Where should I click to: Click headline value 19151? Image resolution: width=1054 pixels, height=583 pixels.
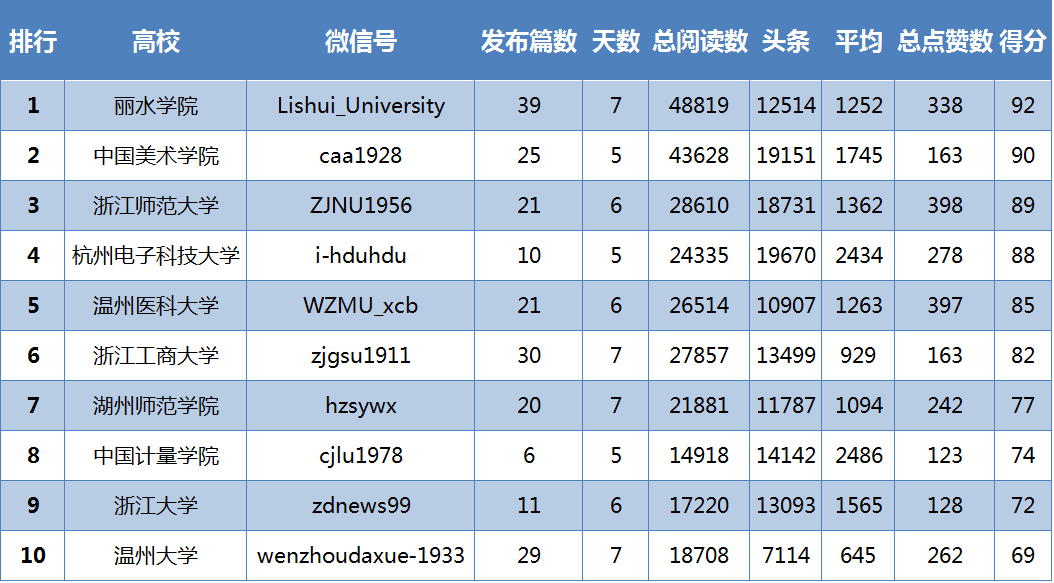pos(786,155)
